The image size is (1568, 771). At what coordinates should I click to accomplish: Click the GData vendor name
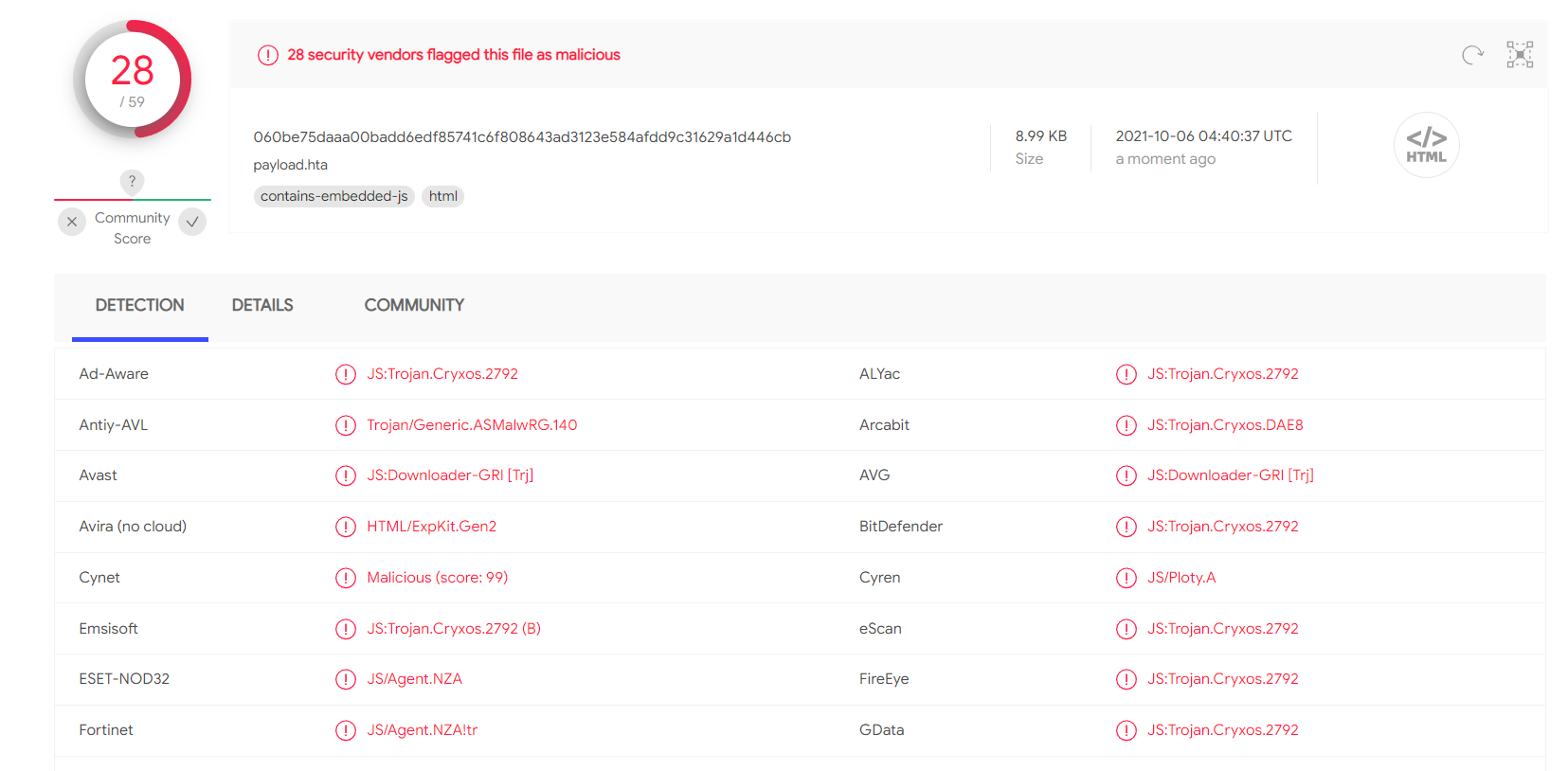pyautogui.click(x=882, y=730)
